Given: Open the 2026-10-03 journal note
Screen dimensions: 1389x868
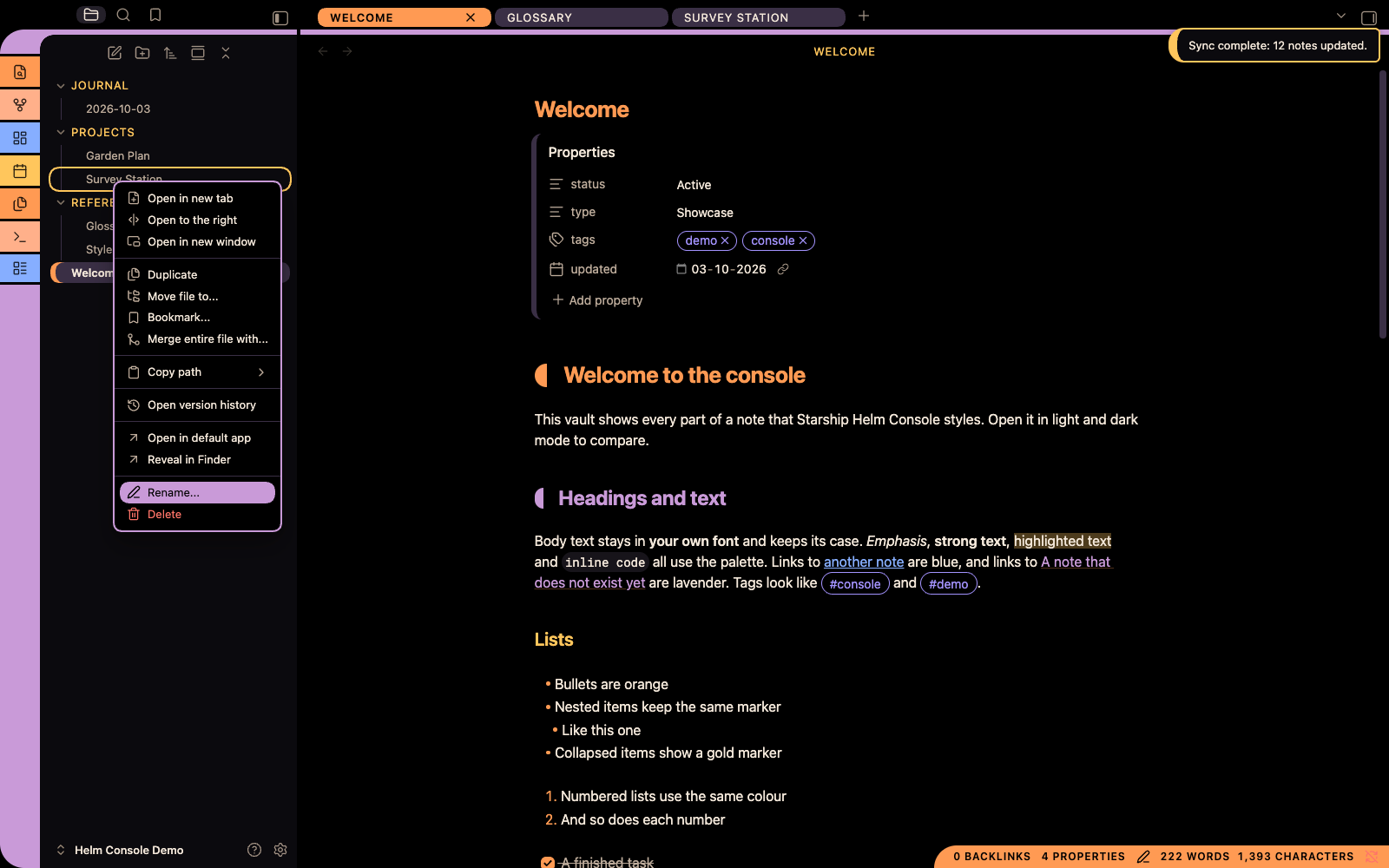Looking at the screenshot, I should point(118,109).
